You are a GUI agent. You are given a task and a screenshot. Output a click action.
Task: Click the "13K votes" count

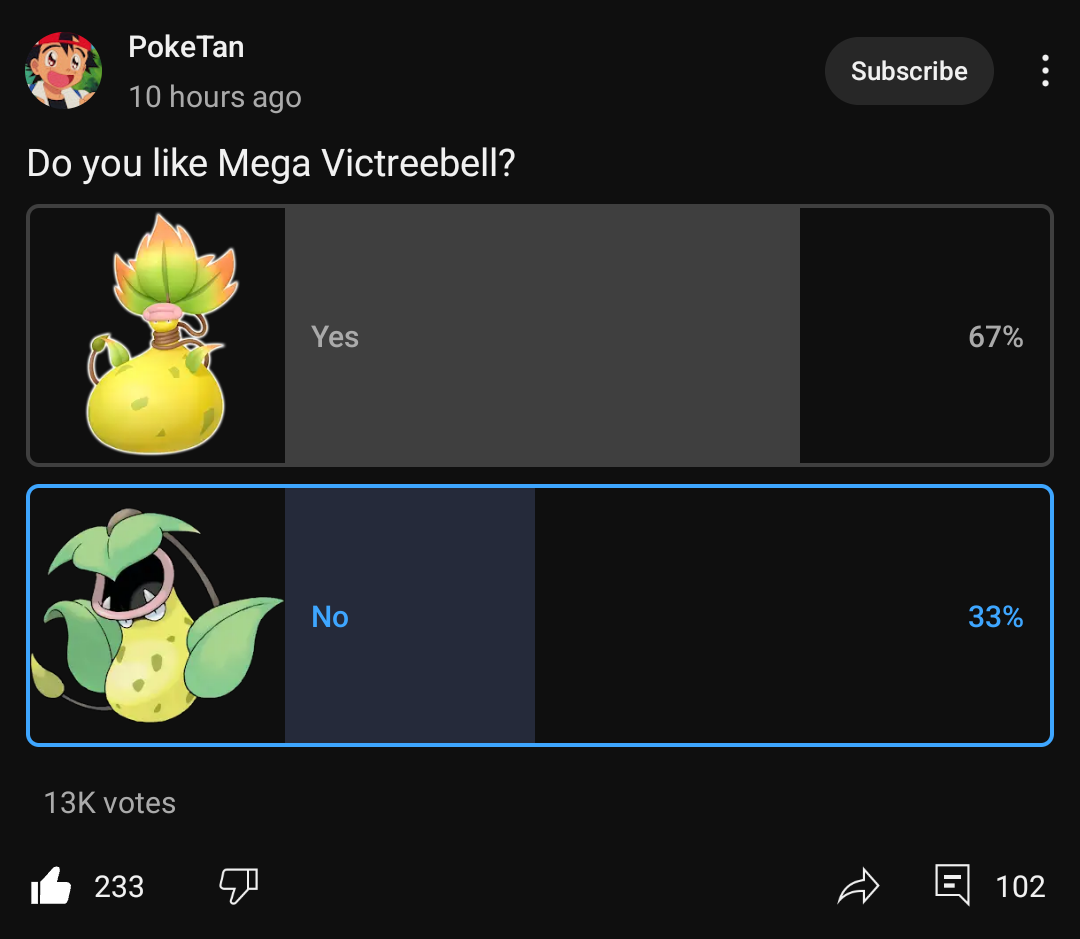[x=110, y=803]
